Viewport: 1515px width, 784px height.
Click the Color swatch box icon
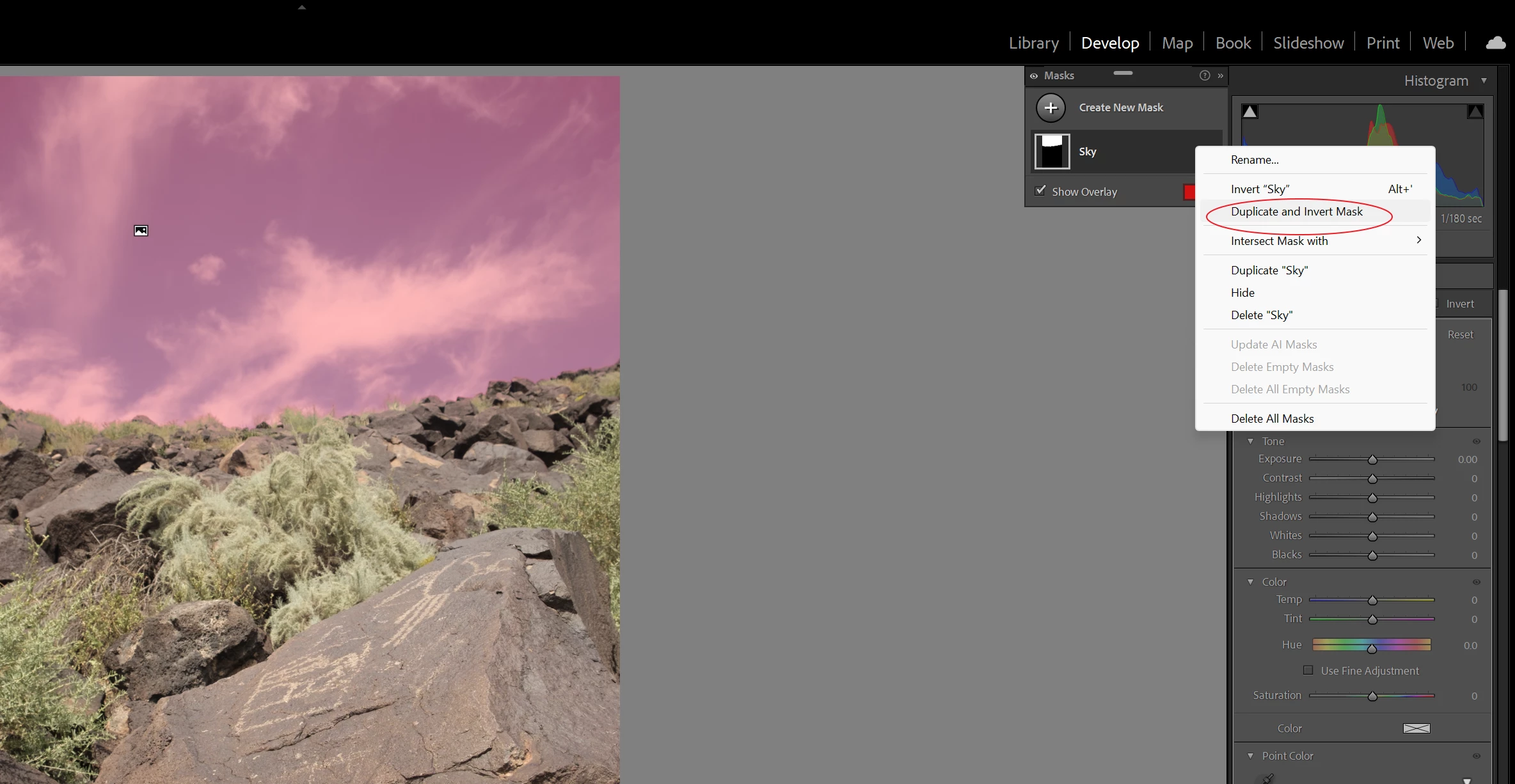point(1416,728)
